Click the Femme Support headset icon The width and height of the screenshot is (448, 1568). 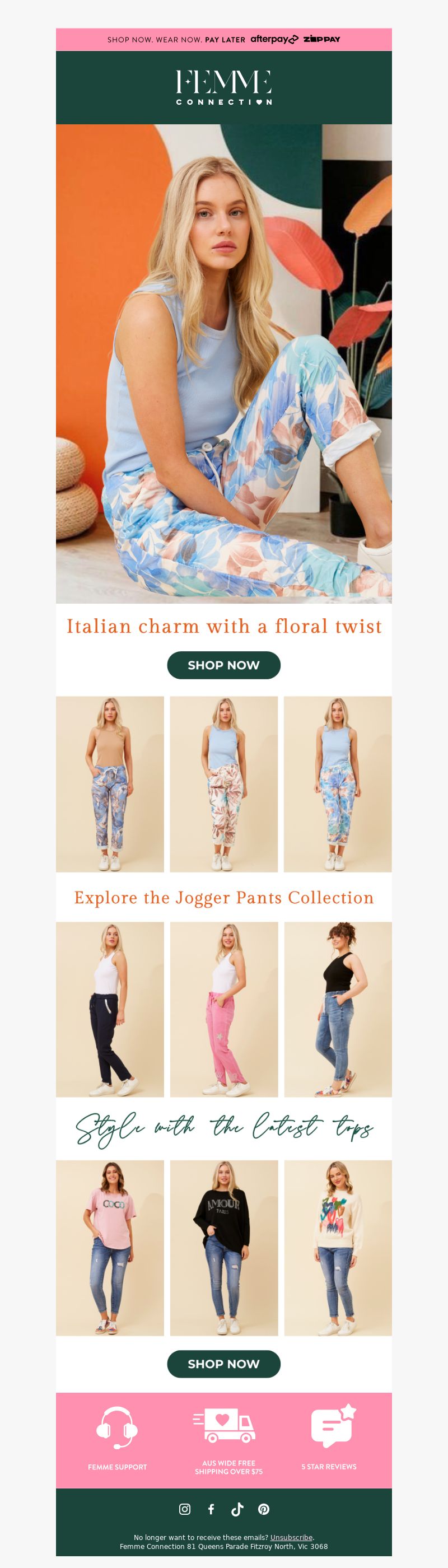tap(117, 1427)
